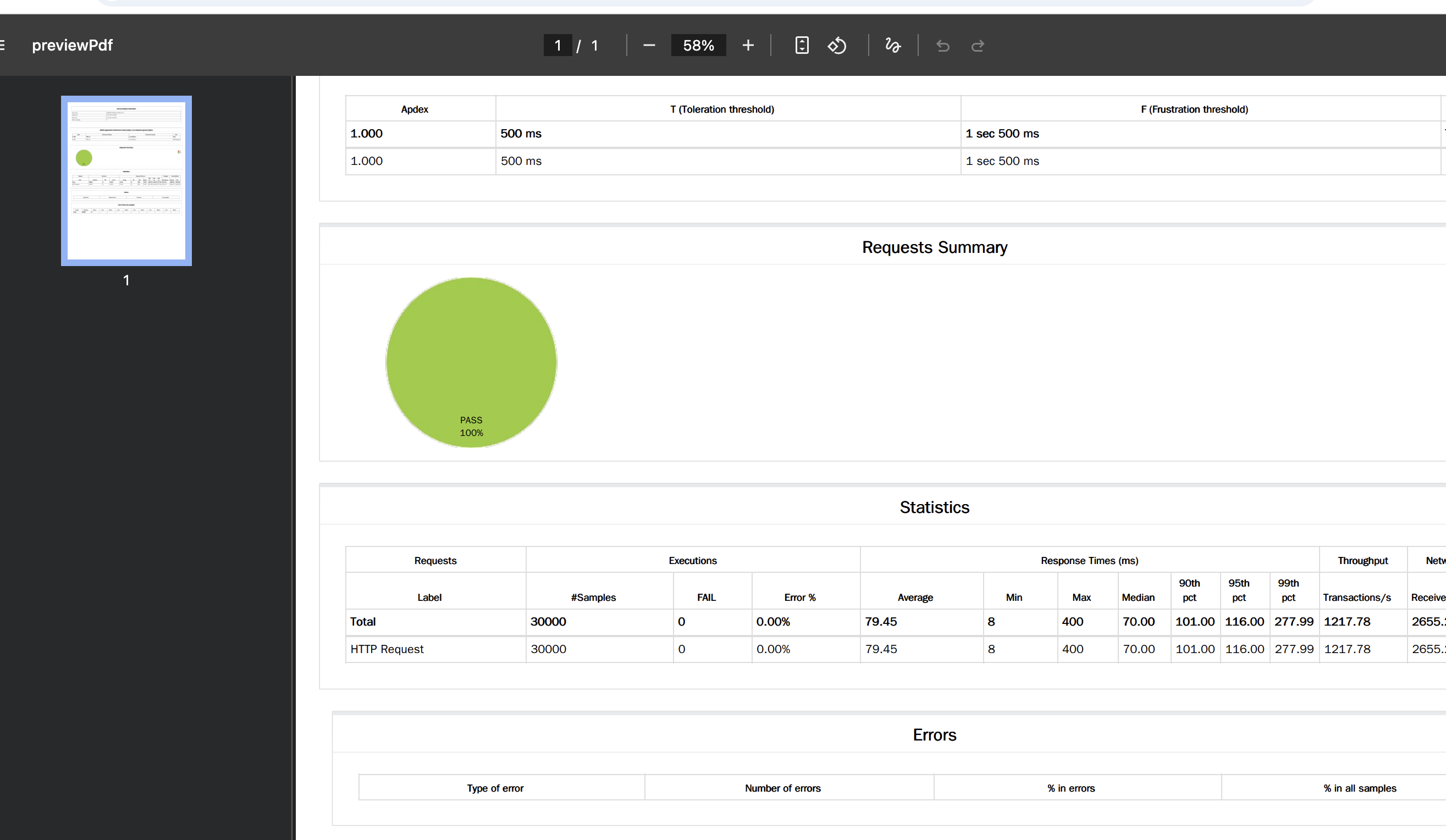Click the previewPdf document title
Screen dimensions: 1446x840
(x=73, y=45)
